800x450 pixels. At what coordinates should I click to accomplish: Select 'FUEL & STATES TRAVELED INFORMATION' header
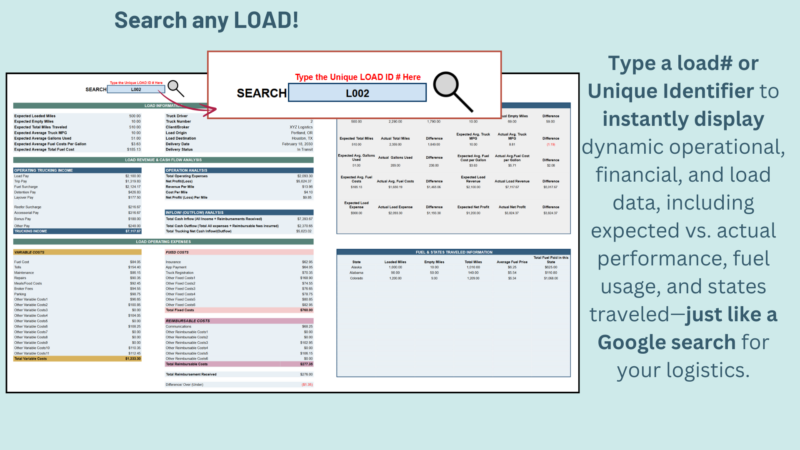tap(454, 252)
